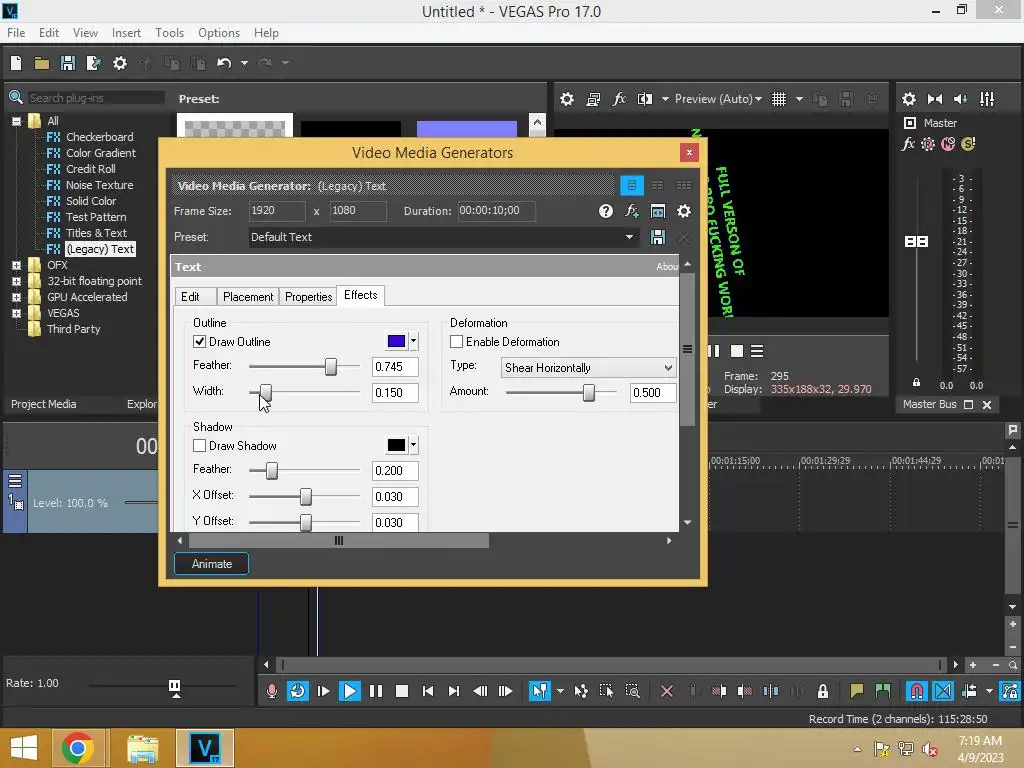Click the Animate button
The height and width of the screenshot is (768, 1024).
tap(212, 564)
